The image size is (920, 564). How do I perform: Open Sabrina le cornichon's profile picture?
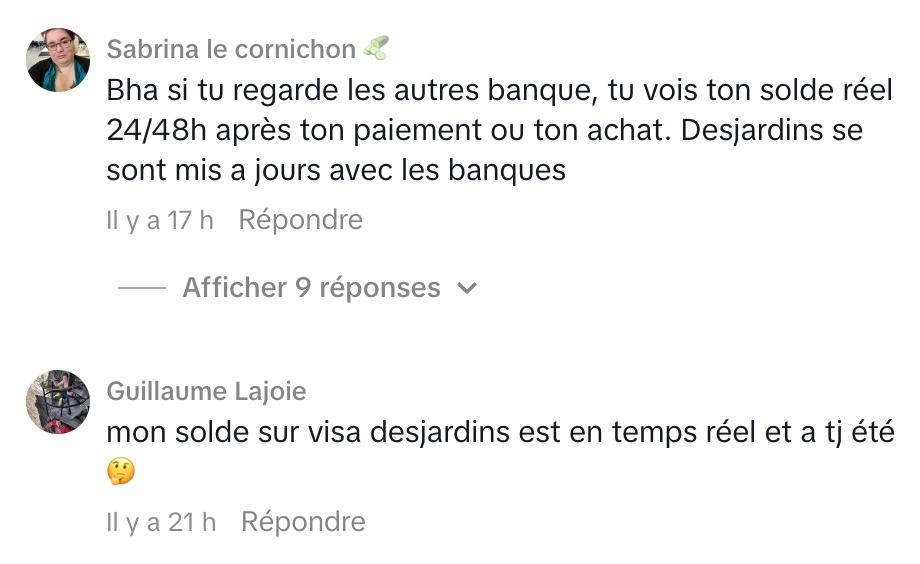click(x=58, y=60)
